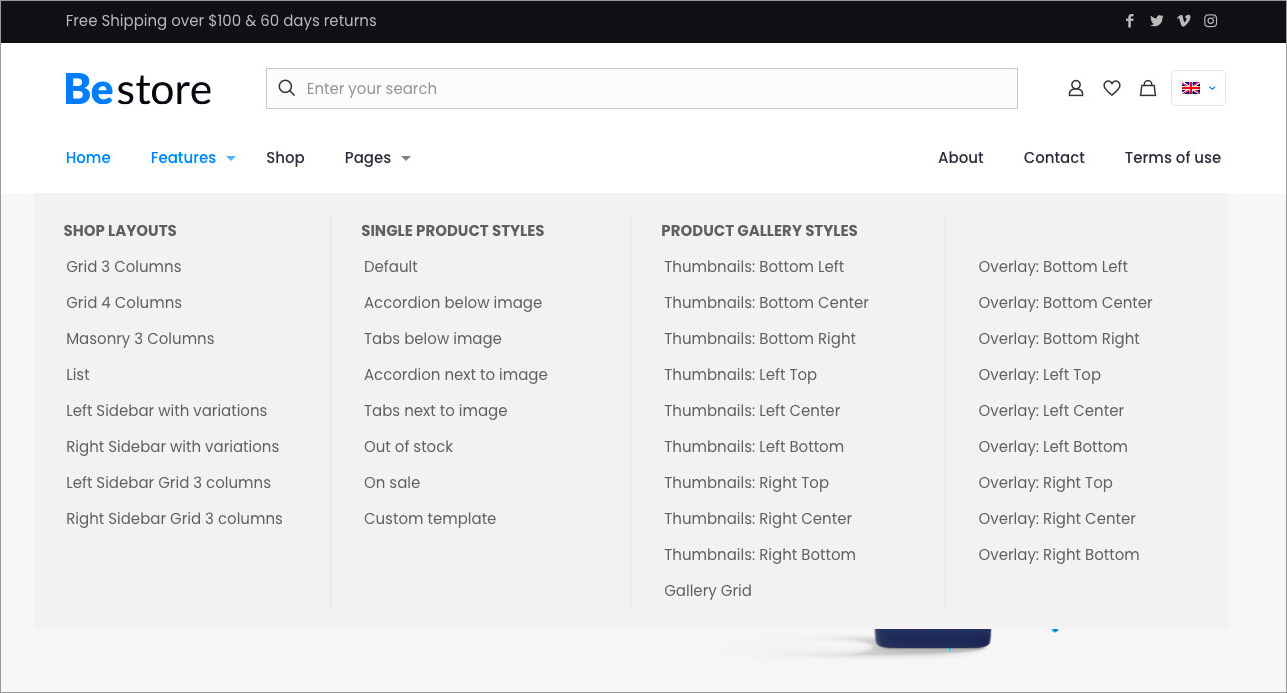The height and width of the screenshot is (693, 1287).
Task: View the wishlist heart icon
Action: [x=1112, y=88]
